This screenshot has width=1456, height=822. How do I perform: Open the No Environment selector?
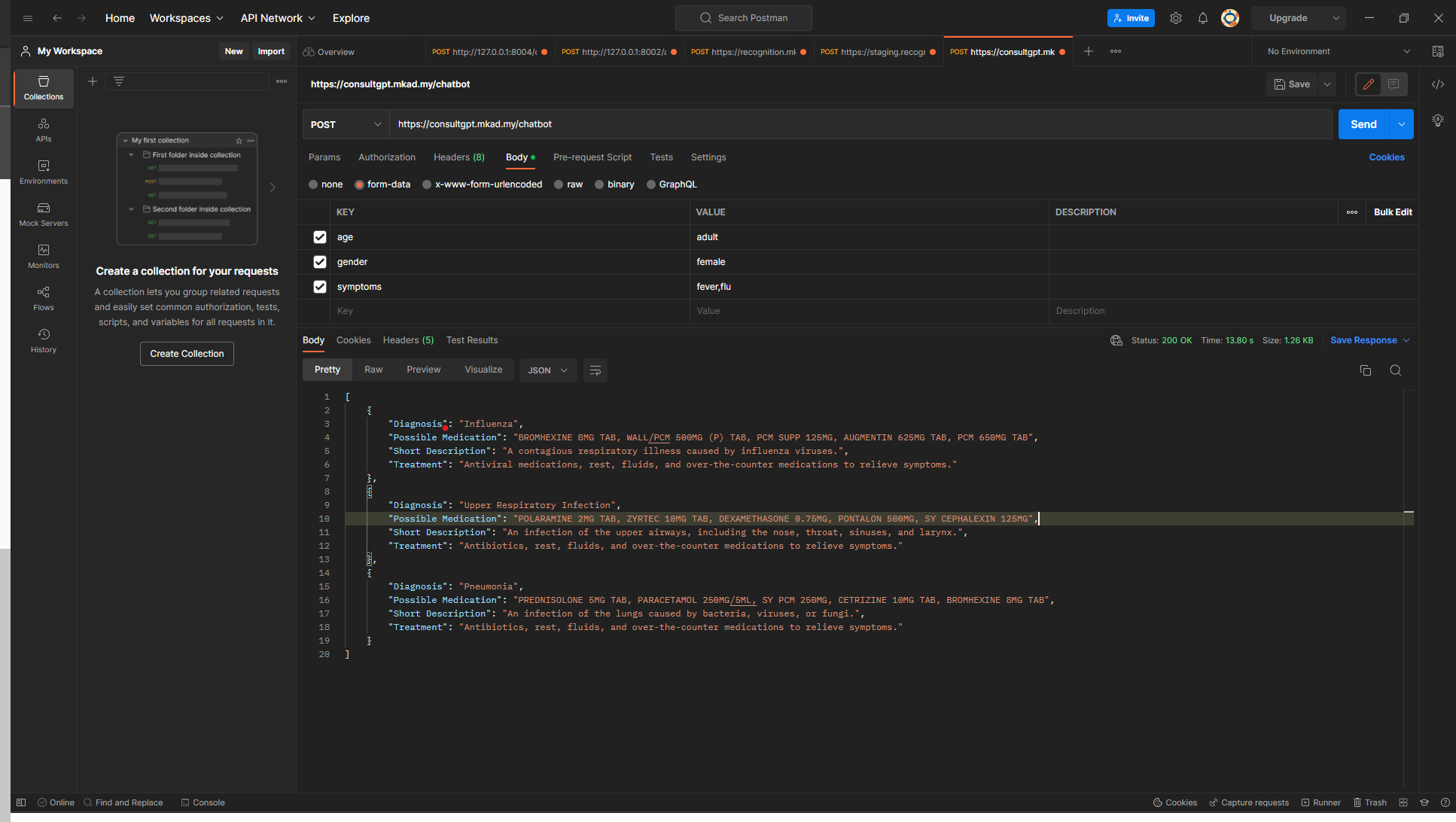[1338, 51]
